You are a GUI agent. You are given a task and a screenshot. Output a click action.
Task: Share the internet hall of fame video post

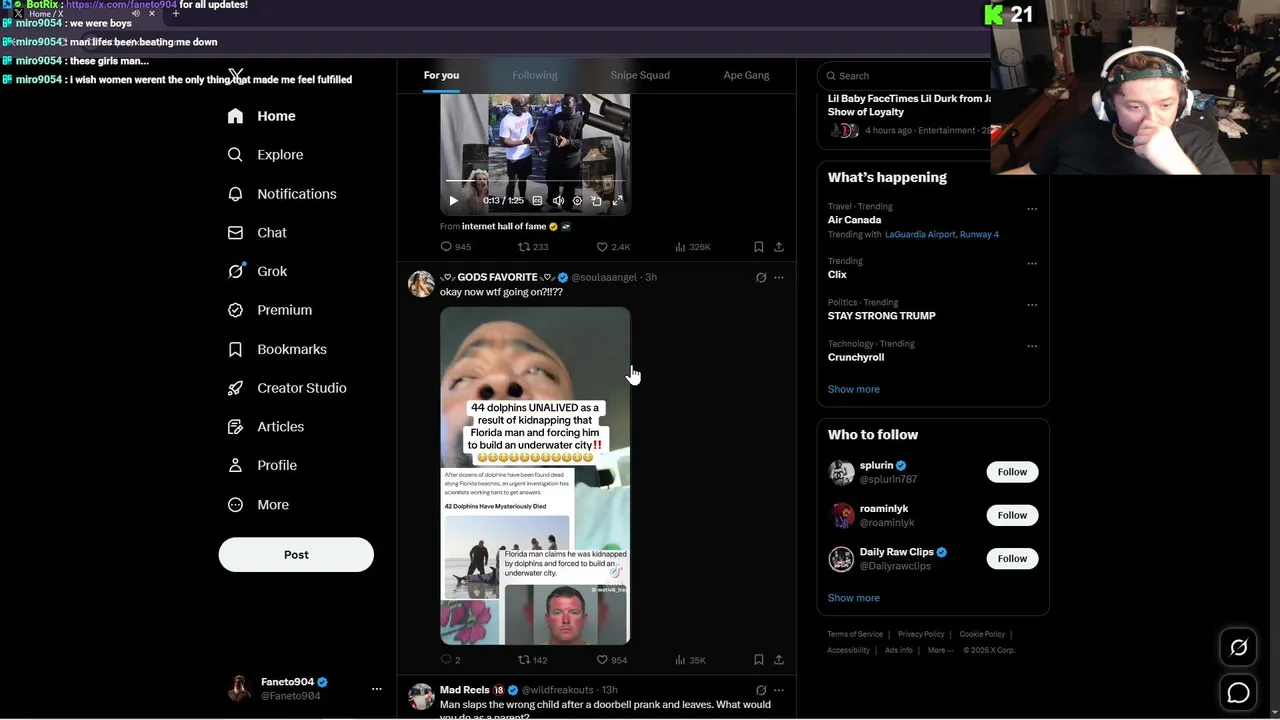pos(779,247)
